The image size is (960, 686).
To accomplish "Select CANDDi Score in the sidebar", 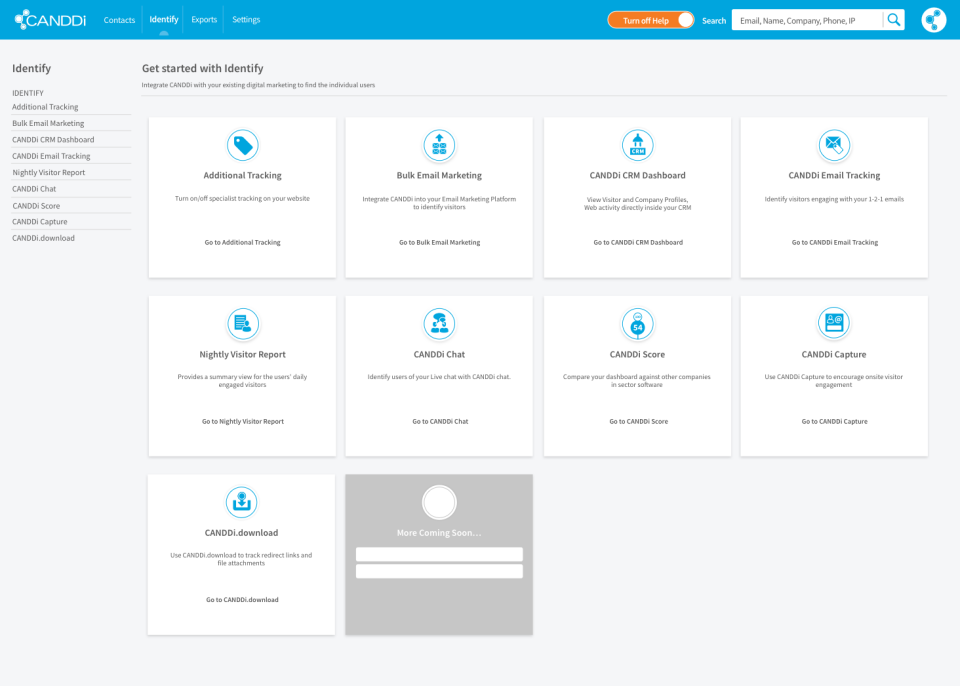I will (36, 206).
